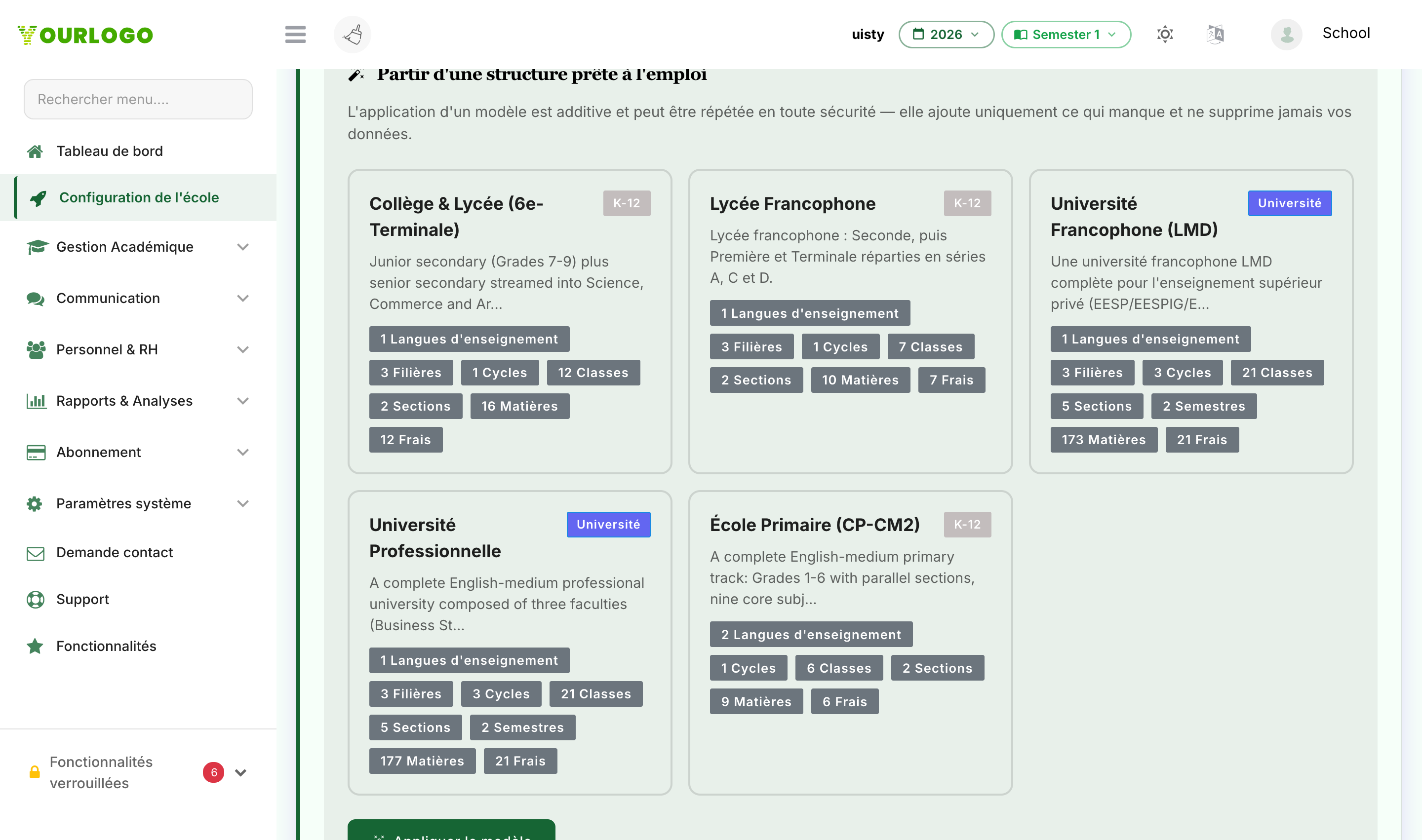This screenshot has height=840, width=1422.
Task: Click the 12 Classes tag
Action: 593,373
